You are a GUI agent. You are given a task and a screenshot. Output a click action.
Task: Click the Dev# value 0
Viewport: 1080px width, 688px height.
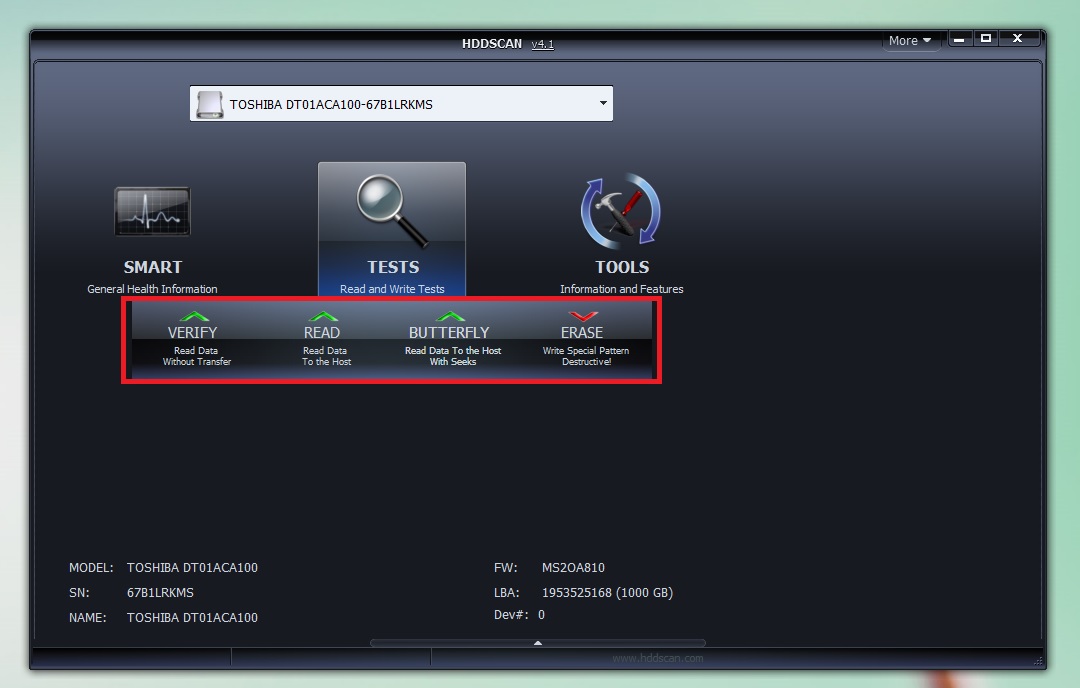click(541, 615)
